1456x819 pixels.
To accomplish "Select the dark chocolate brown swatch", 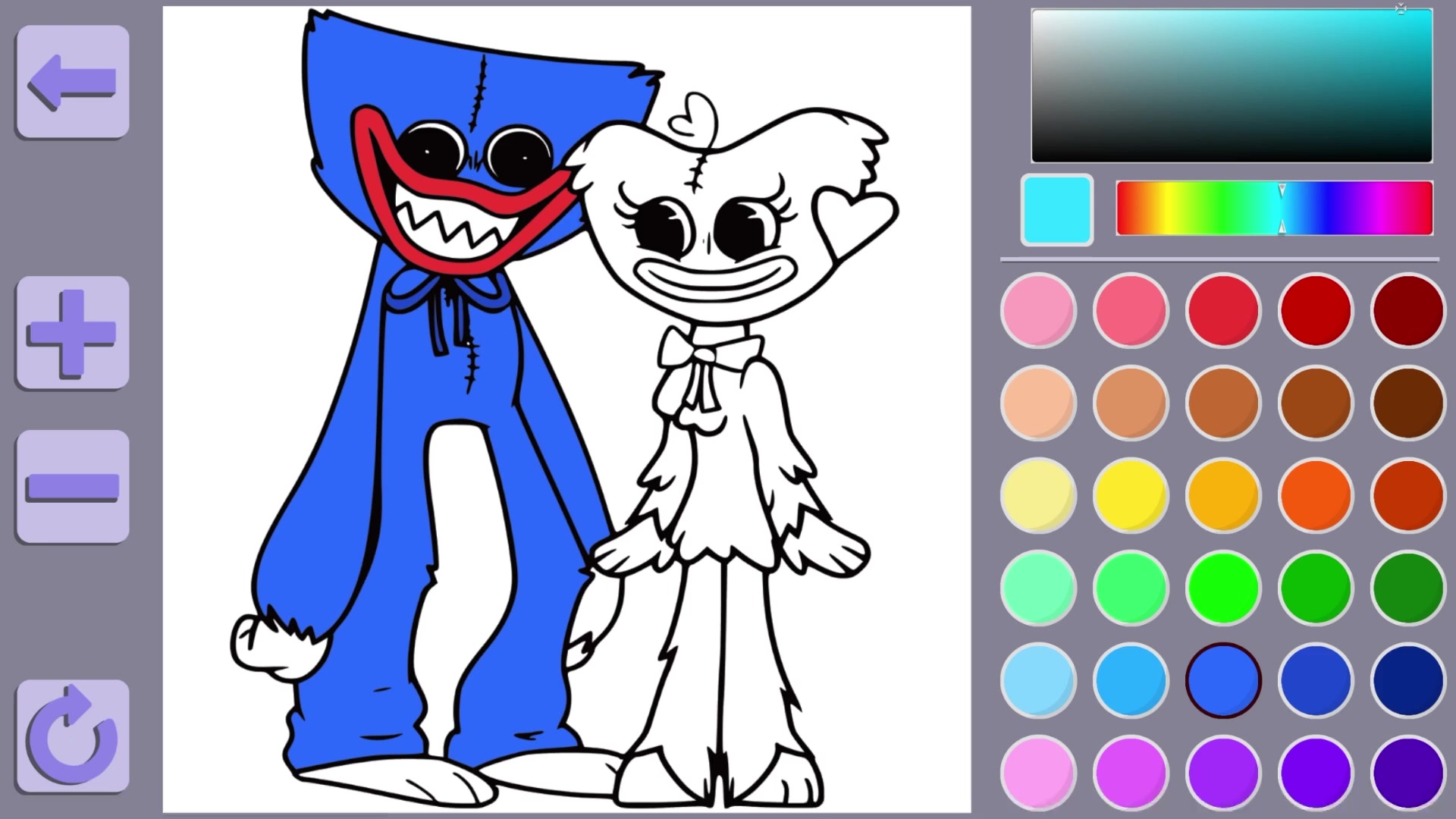I will [1408, 403].
